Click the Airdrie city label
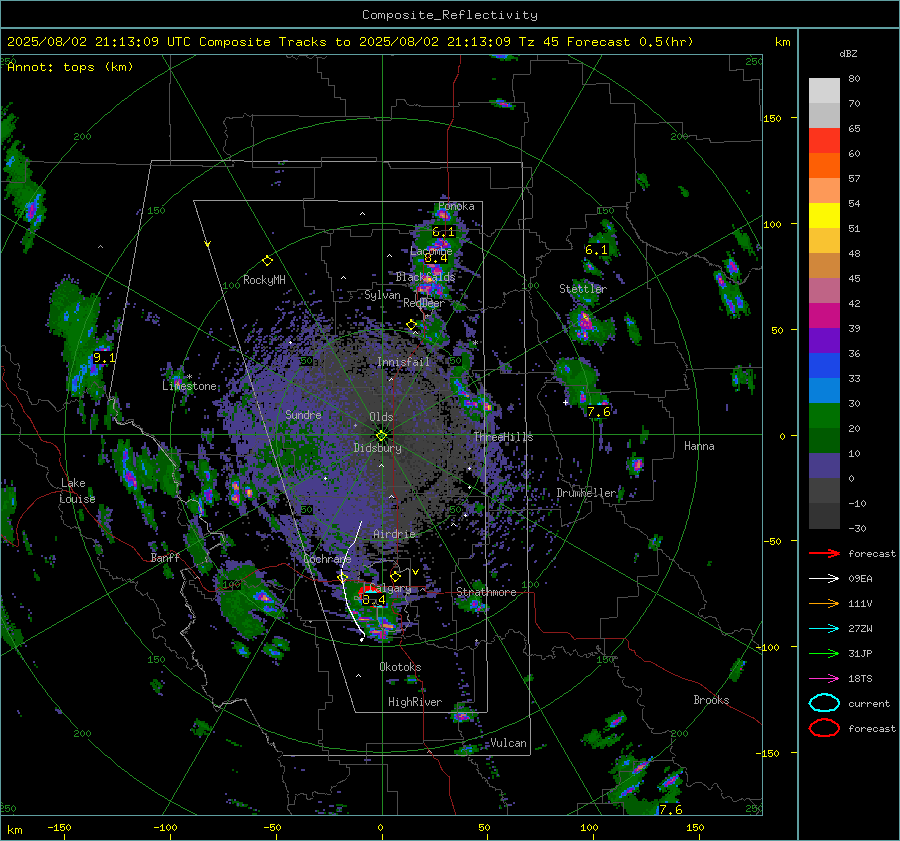 tap(394, 534)
